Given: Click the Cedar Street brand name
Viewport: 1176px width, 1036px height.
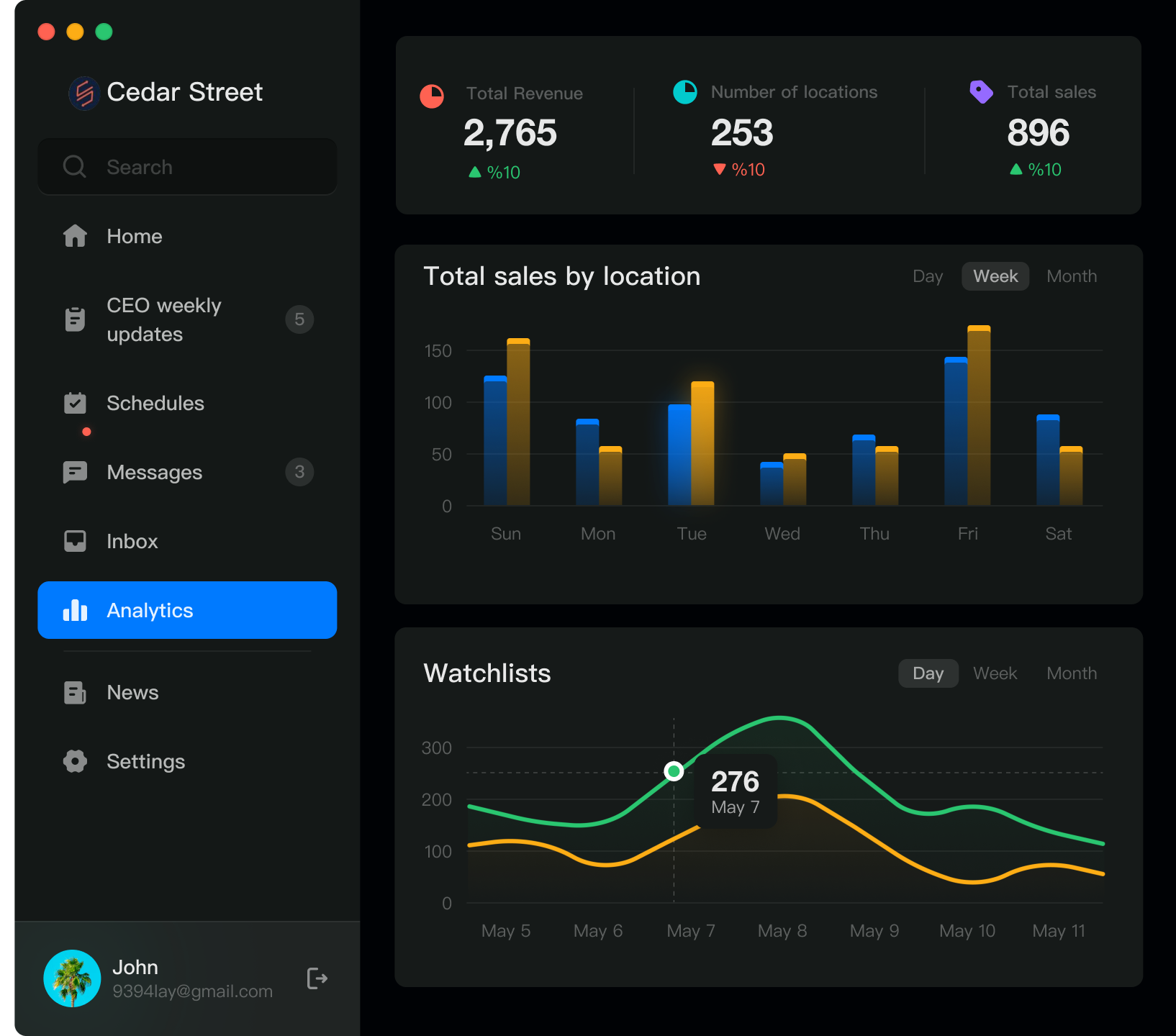Looking at the screenshot, I should 184,92.
